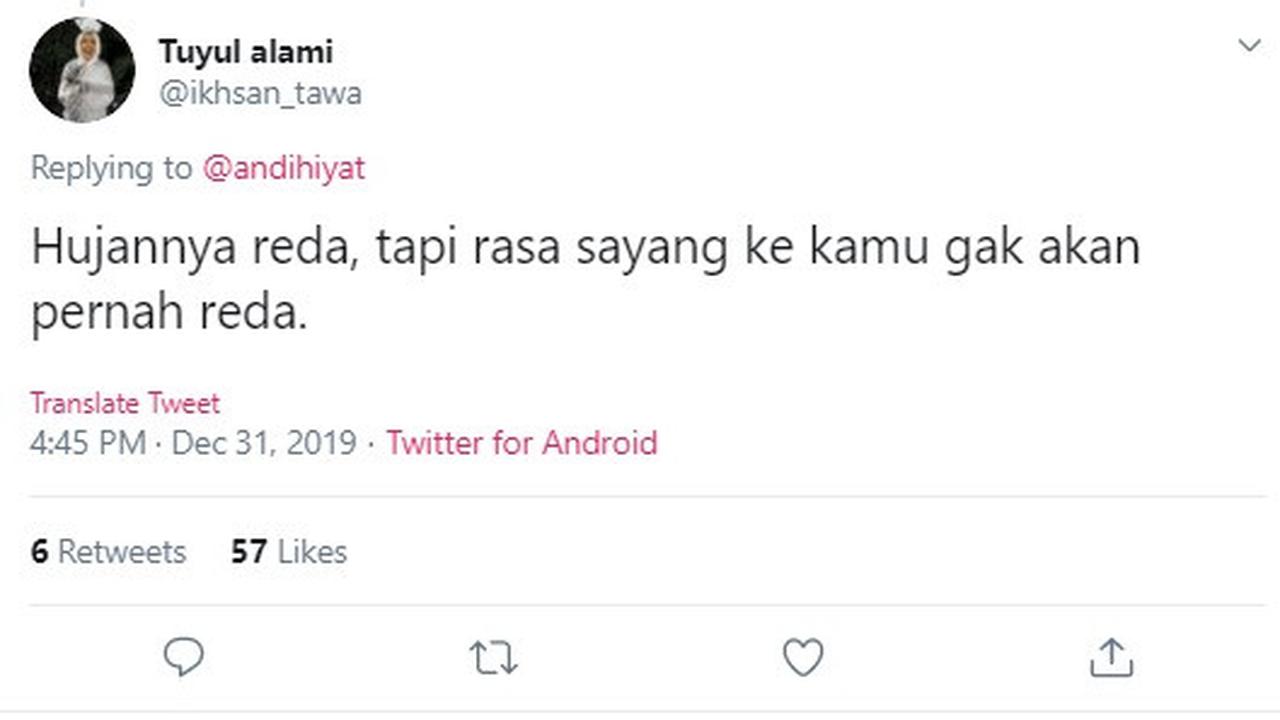Viewport: 1280px width, 720px height.
Task: Click the display name Tuyul alami
Action: point(245,51)
